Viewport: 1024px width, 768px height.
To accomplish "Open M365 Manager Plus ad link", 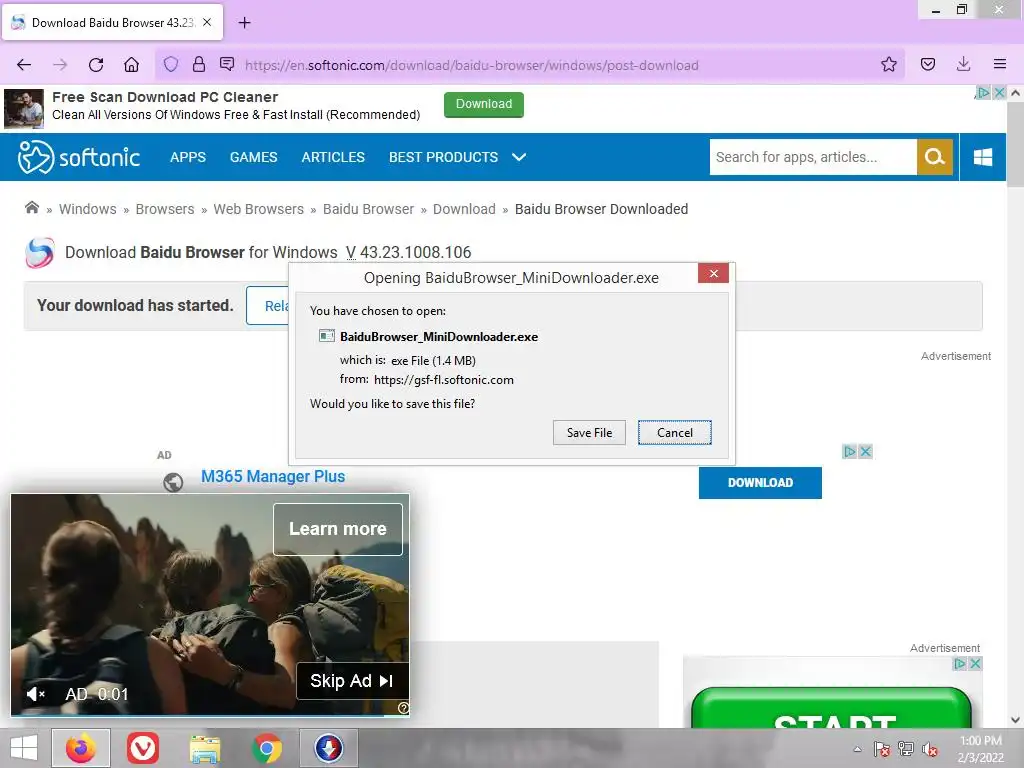I will pos(273,476).
